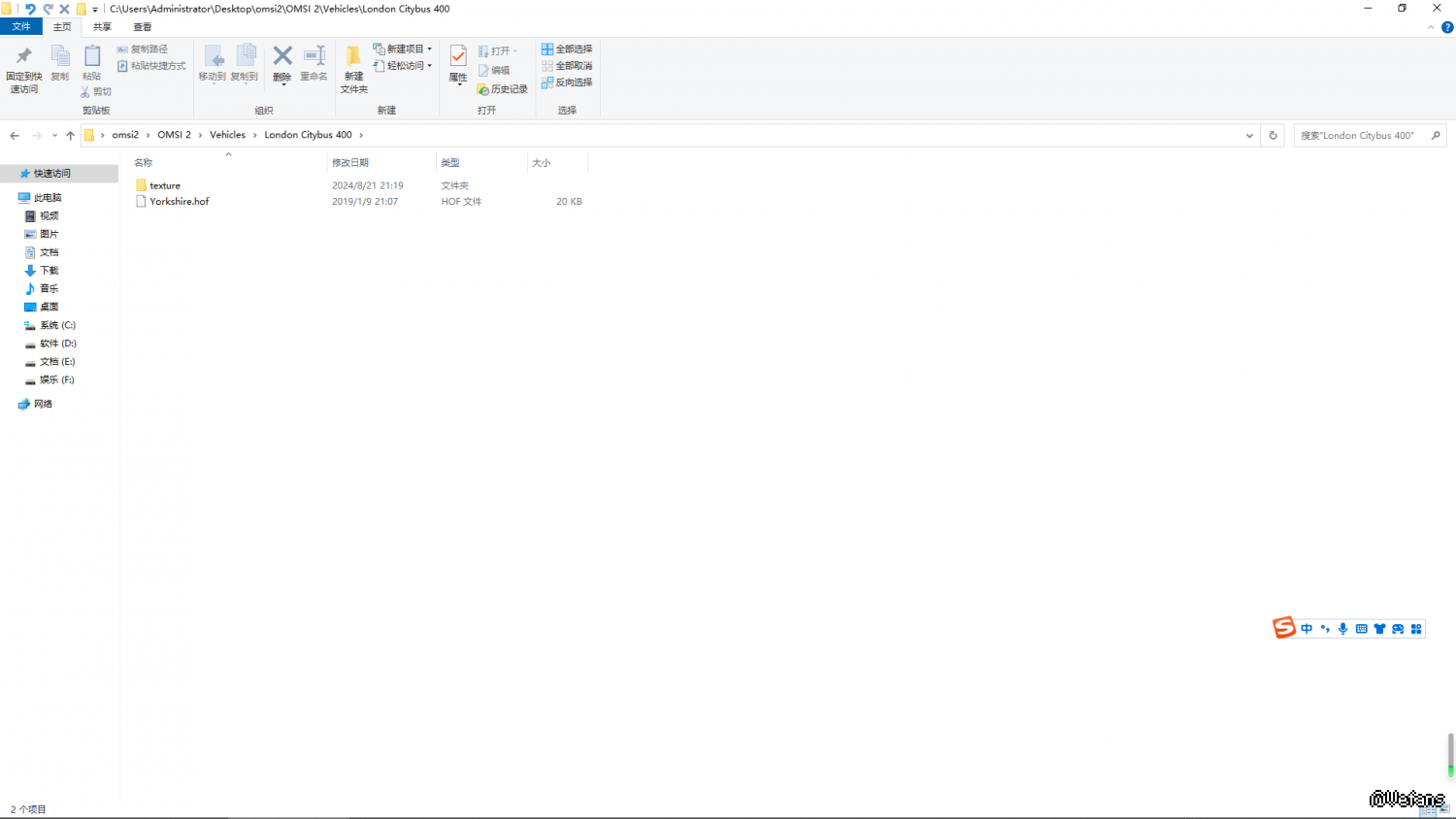Open 历史记录 (History)

(503, 89)
